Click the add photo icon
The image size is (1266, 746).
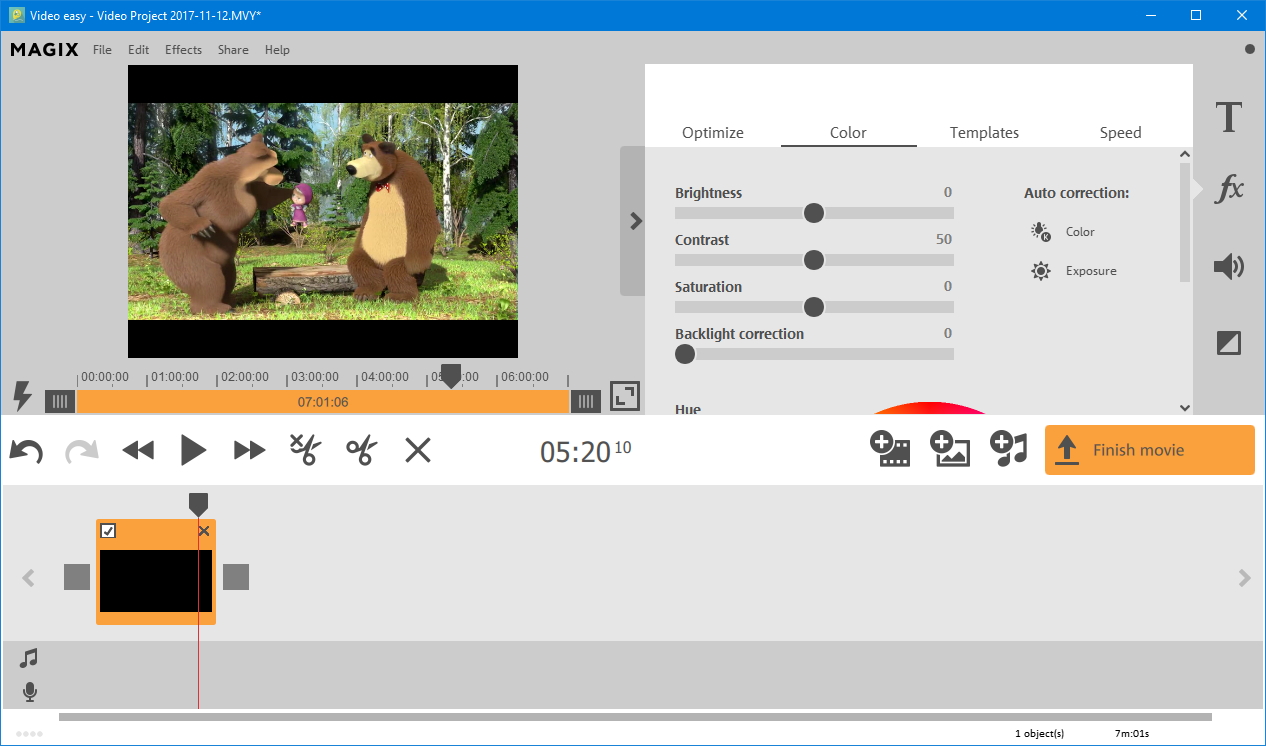(x=949, y=450)
